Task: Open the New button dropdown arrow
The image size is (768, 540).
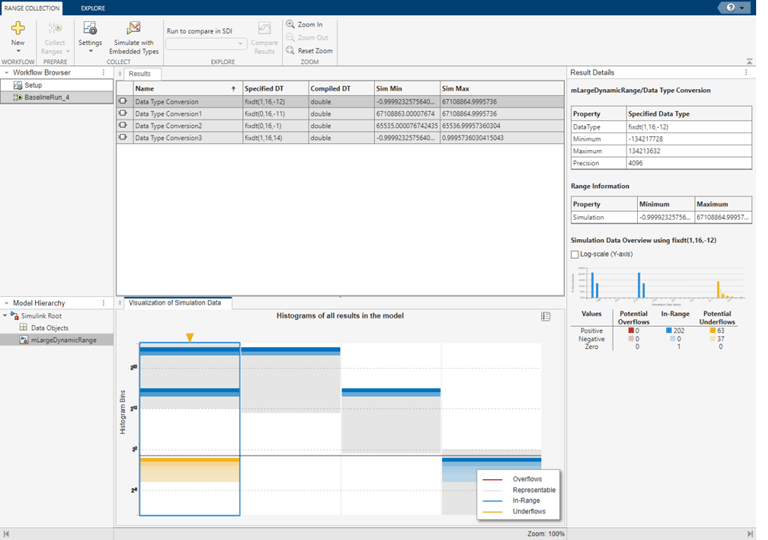Action: pos(18,51)
